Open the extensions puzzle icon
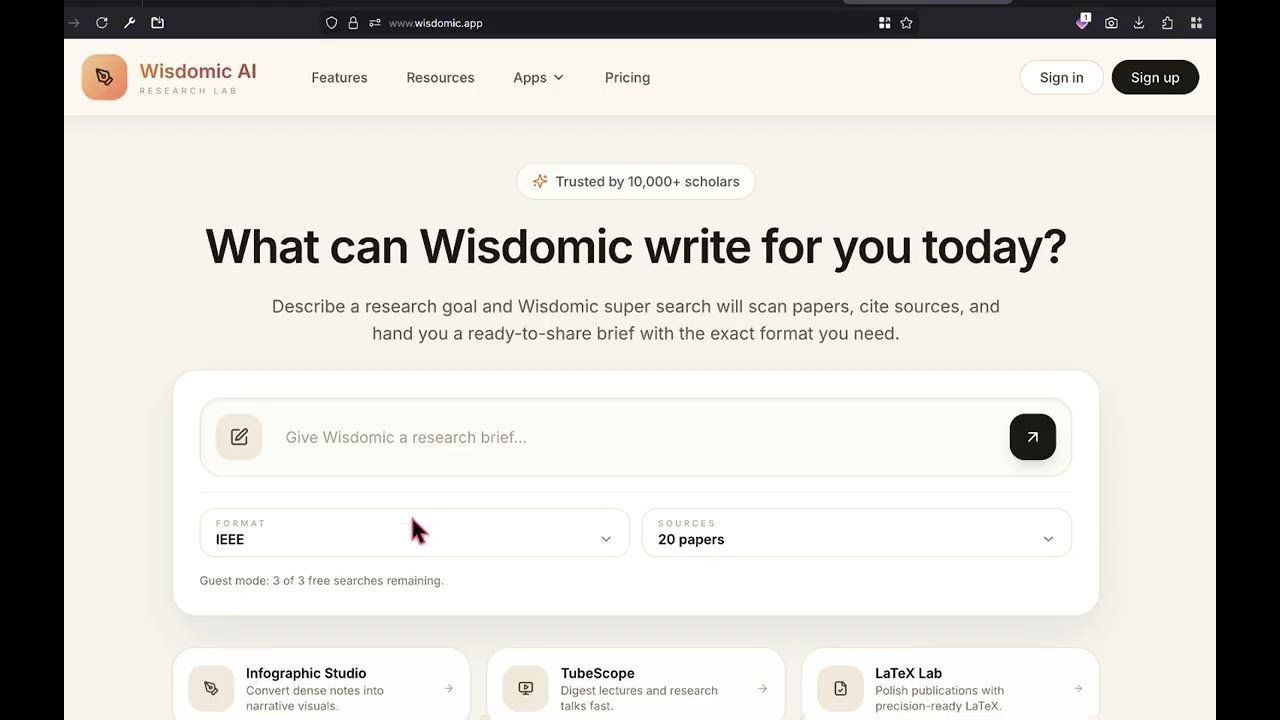The width and height of the screenshot is (1280, 720). click(x=1167, y=22)
